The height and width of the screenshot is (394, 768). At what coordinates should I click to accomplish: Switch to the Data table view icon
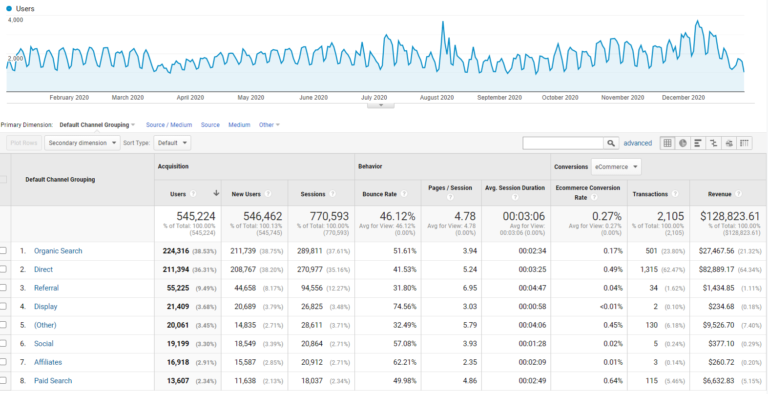(667, 143)
